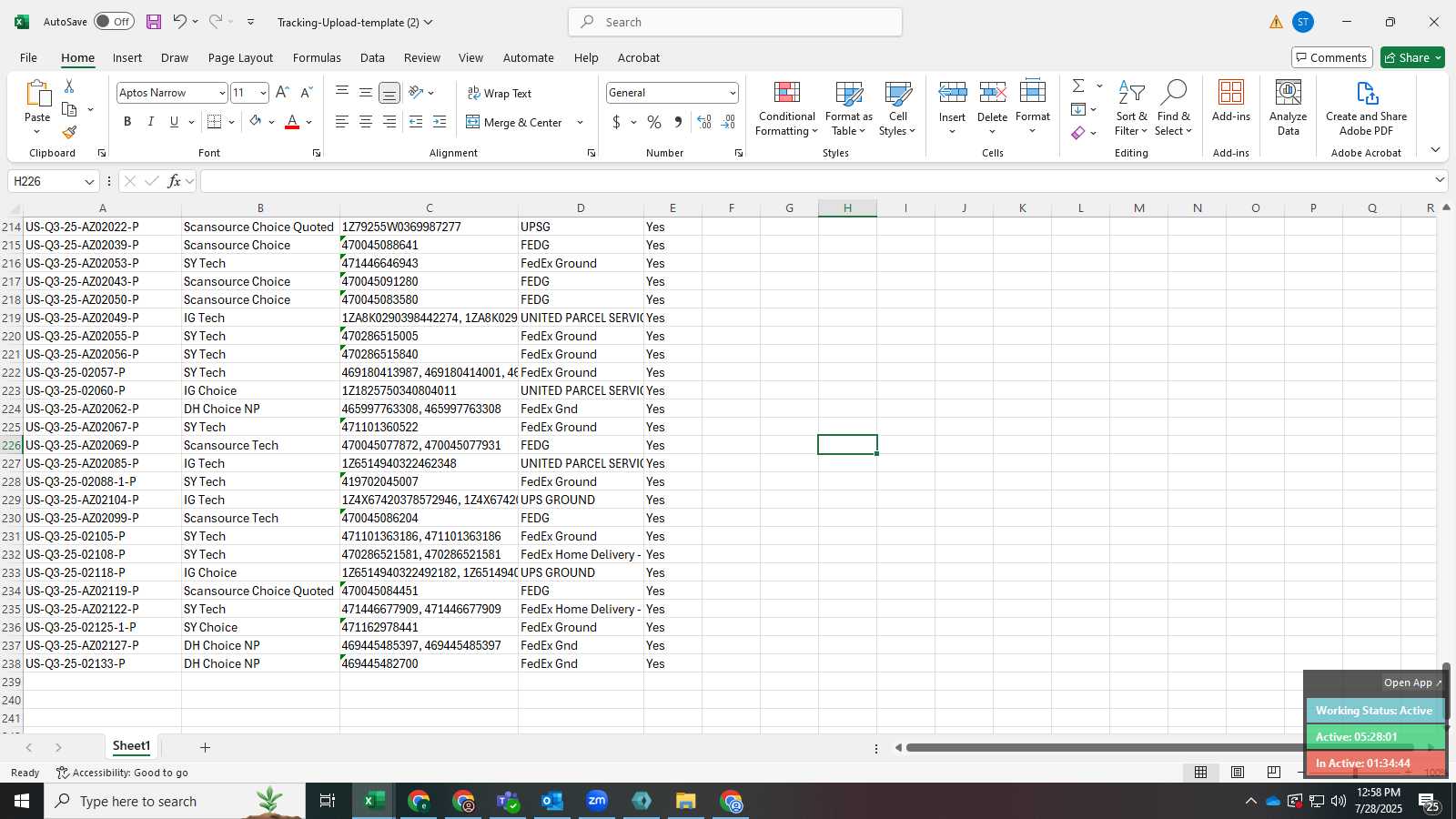Click Fill Color bucket swatch
This screenshot has width=1456, height=819.
pyautogui.click(x=256, y=122)
